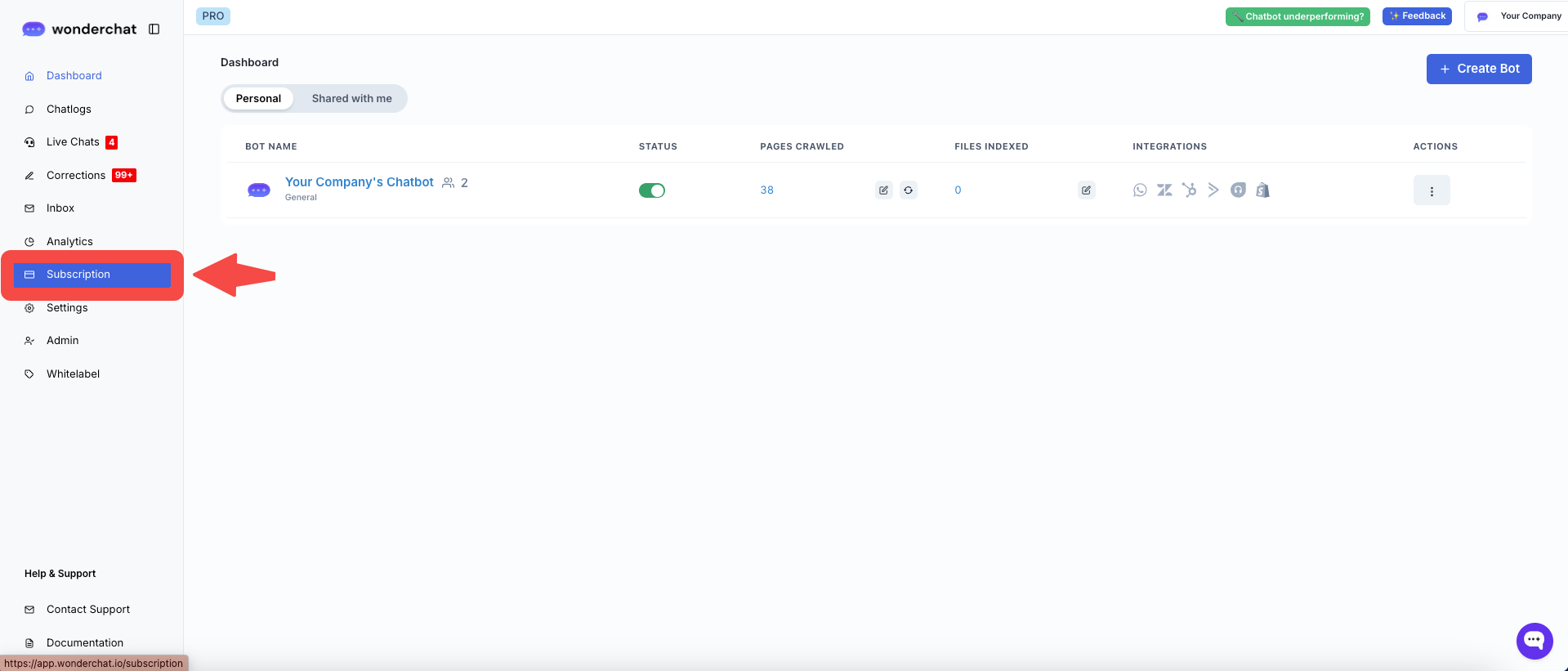Click the Create Bot button
Screen dimensions: 1568x671
pyautogui.click(x=1478, y=69)
